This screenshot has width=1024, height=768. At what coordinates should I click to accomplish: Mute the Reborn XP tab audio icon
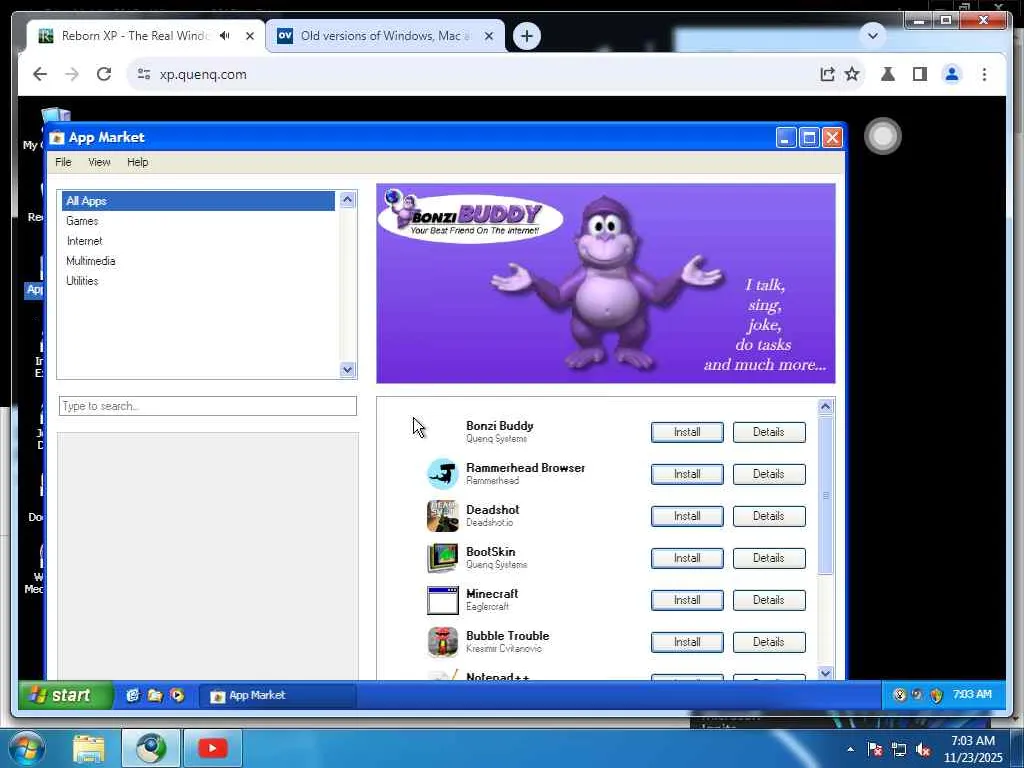point(225,36)
